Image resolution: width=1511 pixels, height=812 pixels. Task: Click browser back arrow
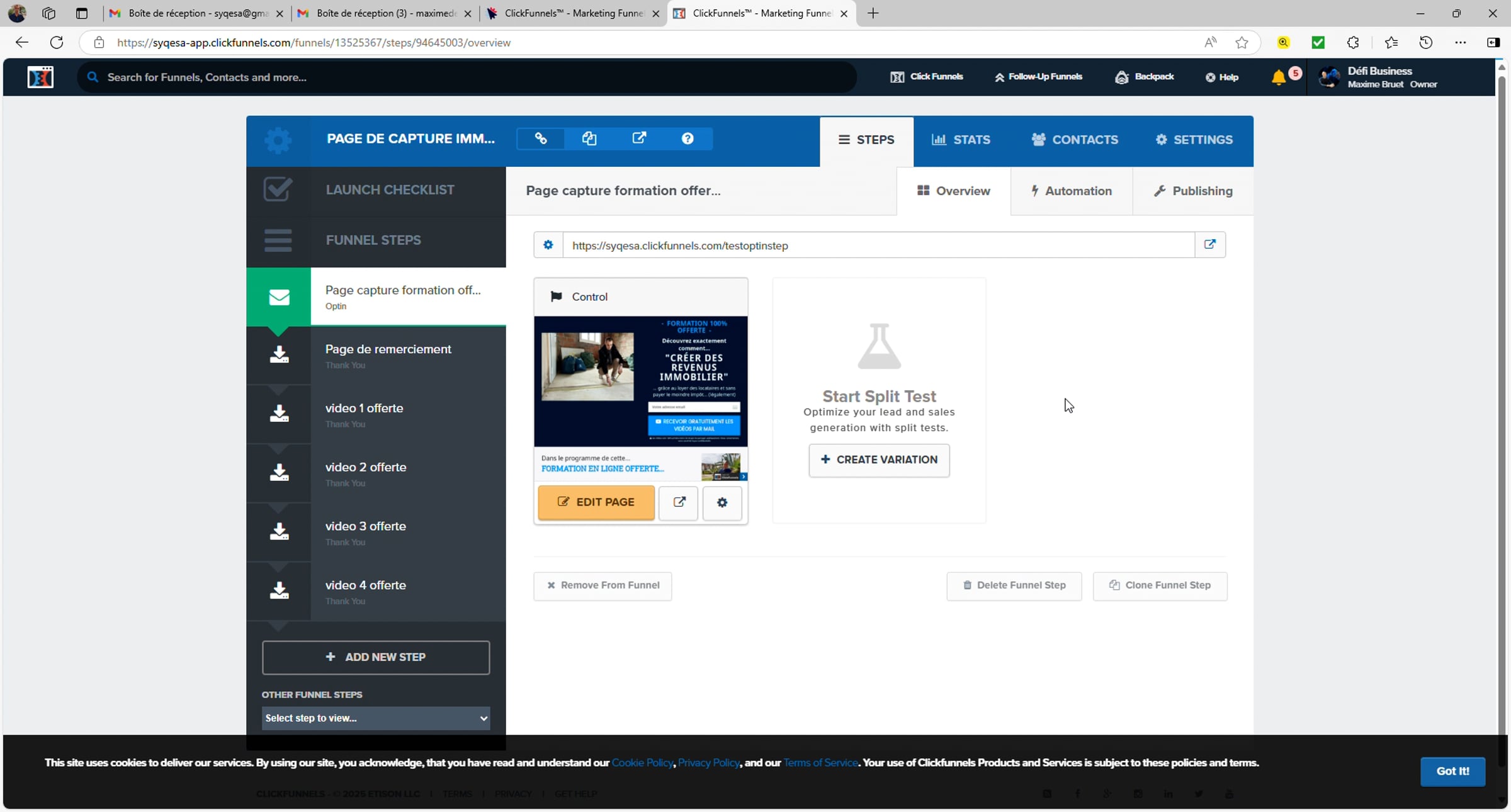tap(22, 42)
